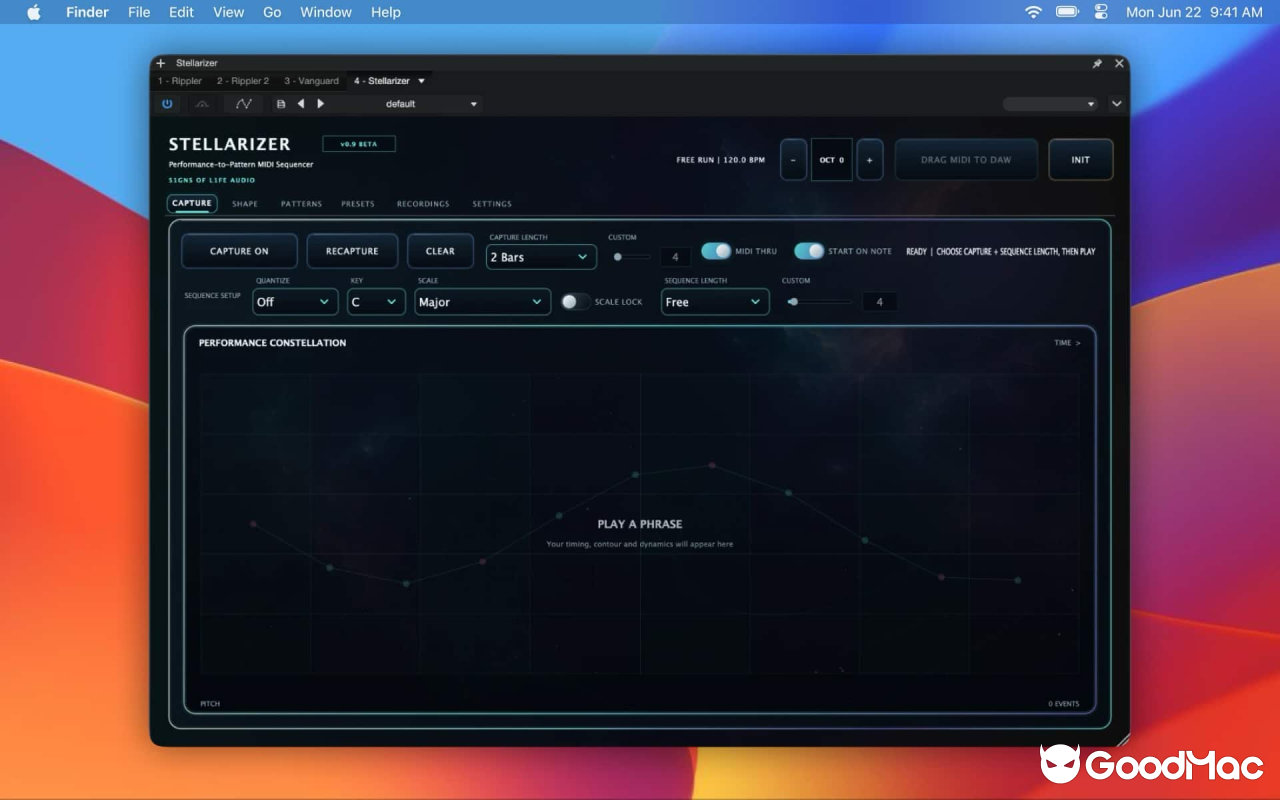The width and height of the screenshot is (1280, 800).
Task: Select the Settings tab
Action: (x=492, y=204)
